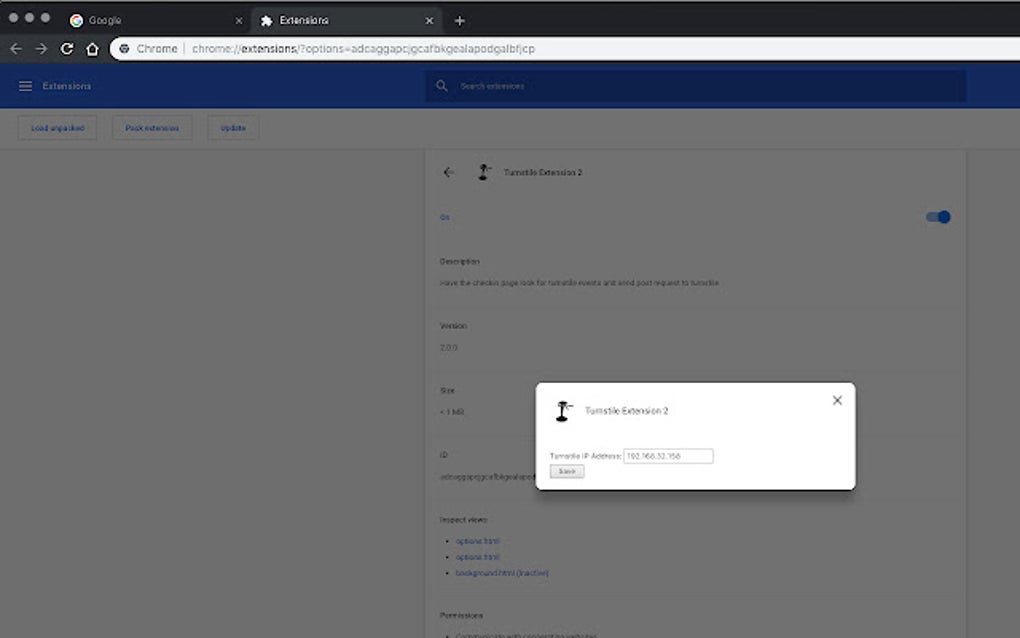Save the Turnstile IP address
This screenshot has width=1020, height=638.
coord(566,471)
